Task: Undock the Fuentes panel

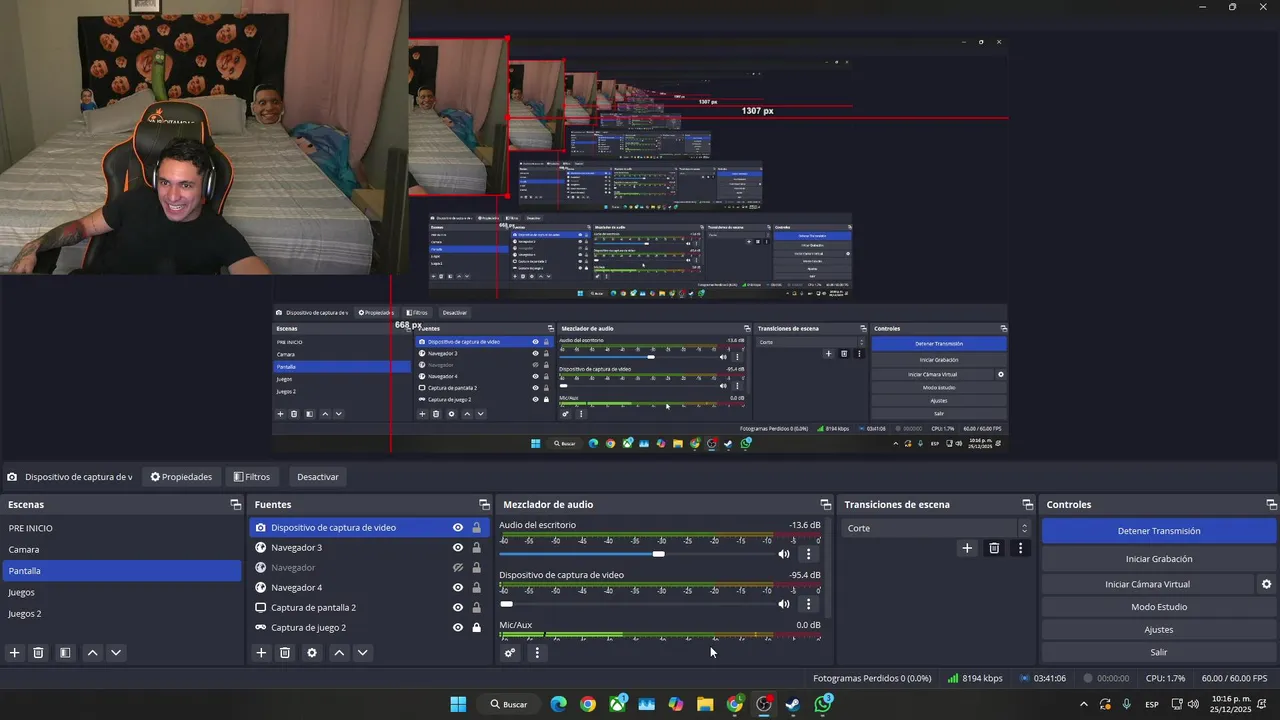Action: (484, 505)
